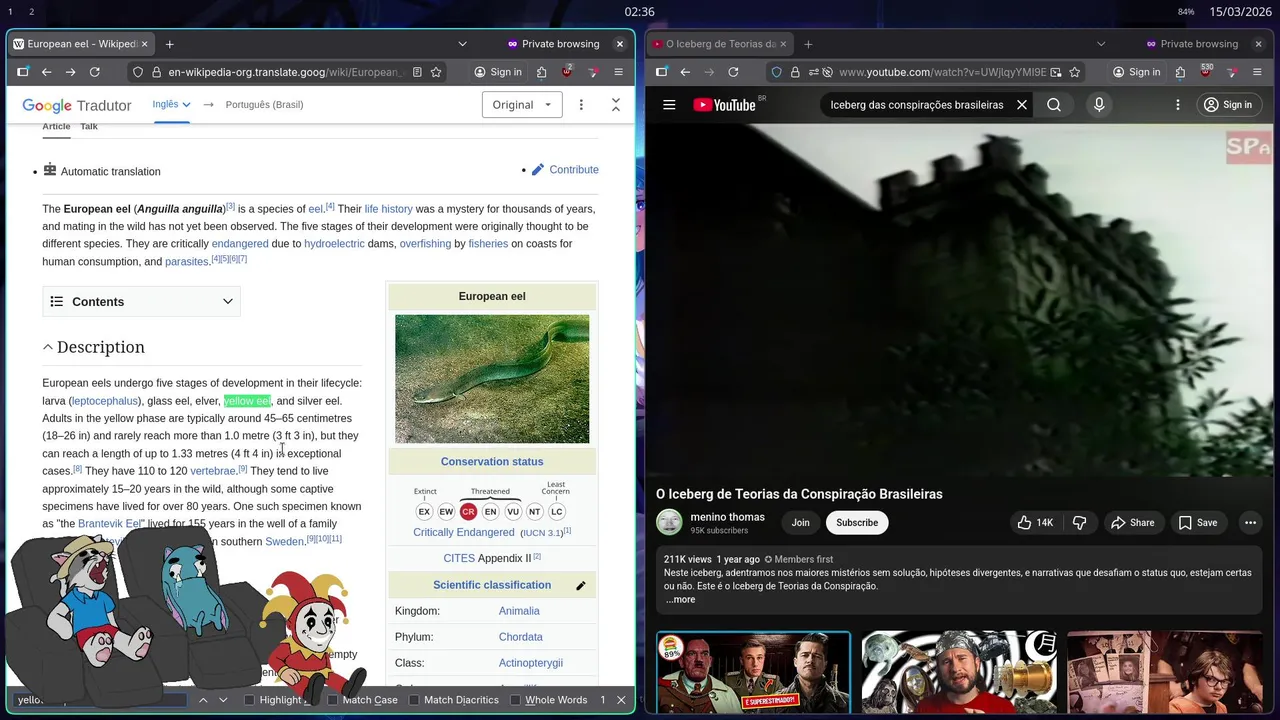Open the Wikipedia window application menu

pos(618,72)
